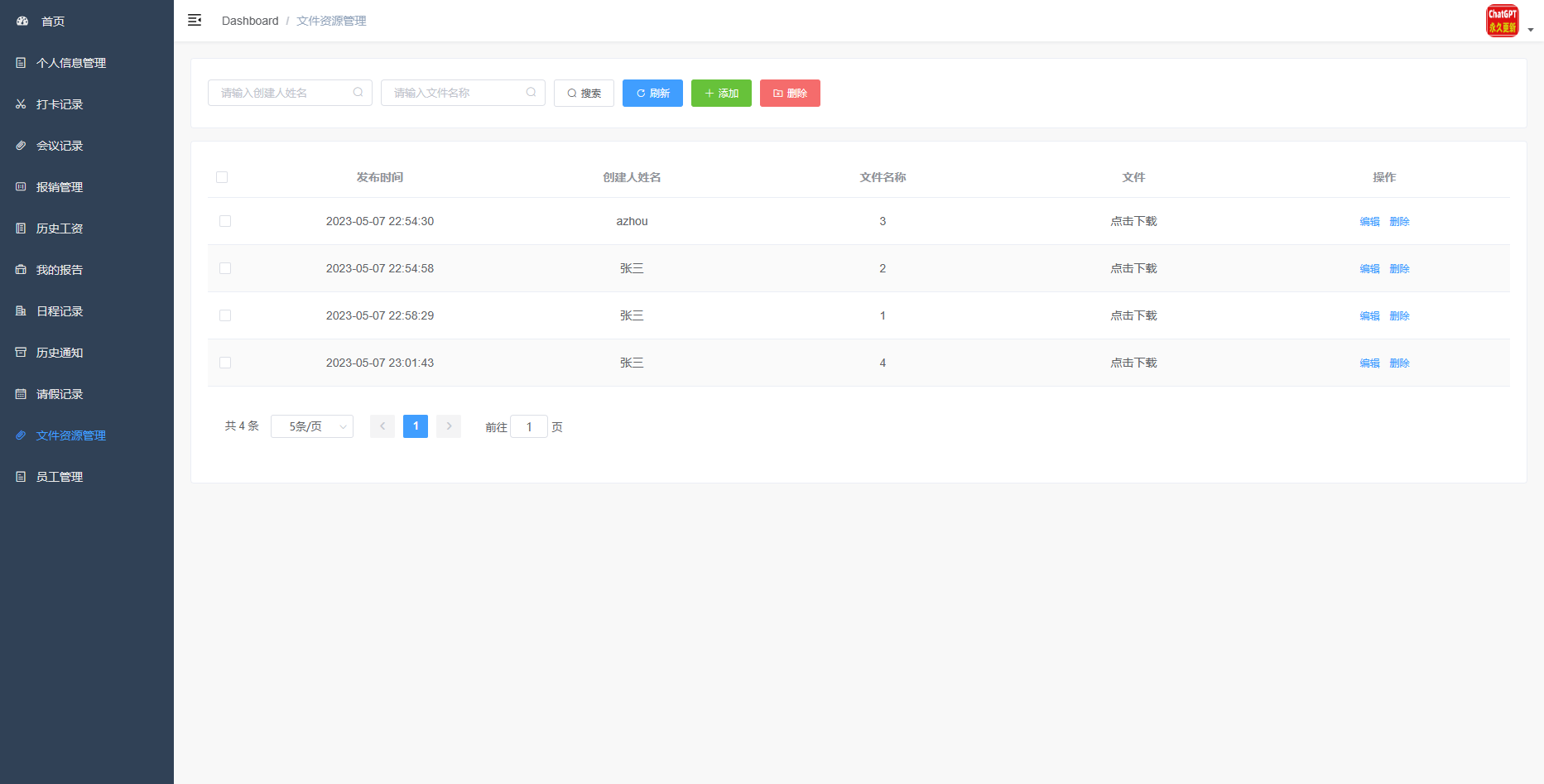The image size is (1544, 784).
Task: Focus the 请输入文件名称 search field
Action: coord(455,93)
